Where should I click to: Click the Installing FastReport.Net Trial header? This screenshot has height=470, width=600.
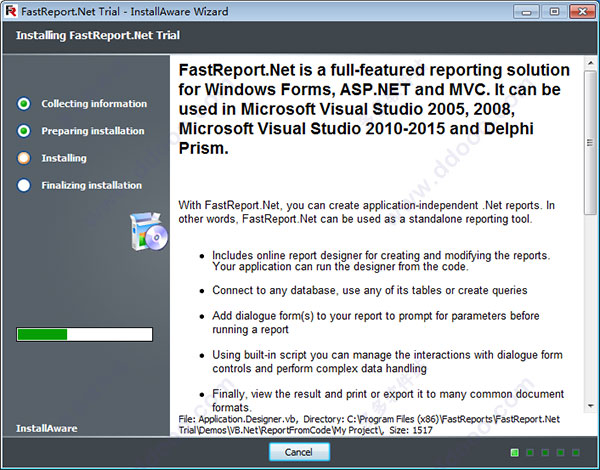98,35
